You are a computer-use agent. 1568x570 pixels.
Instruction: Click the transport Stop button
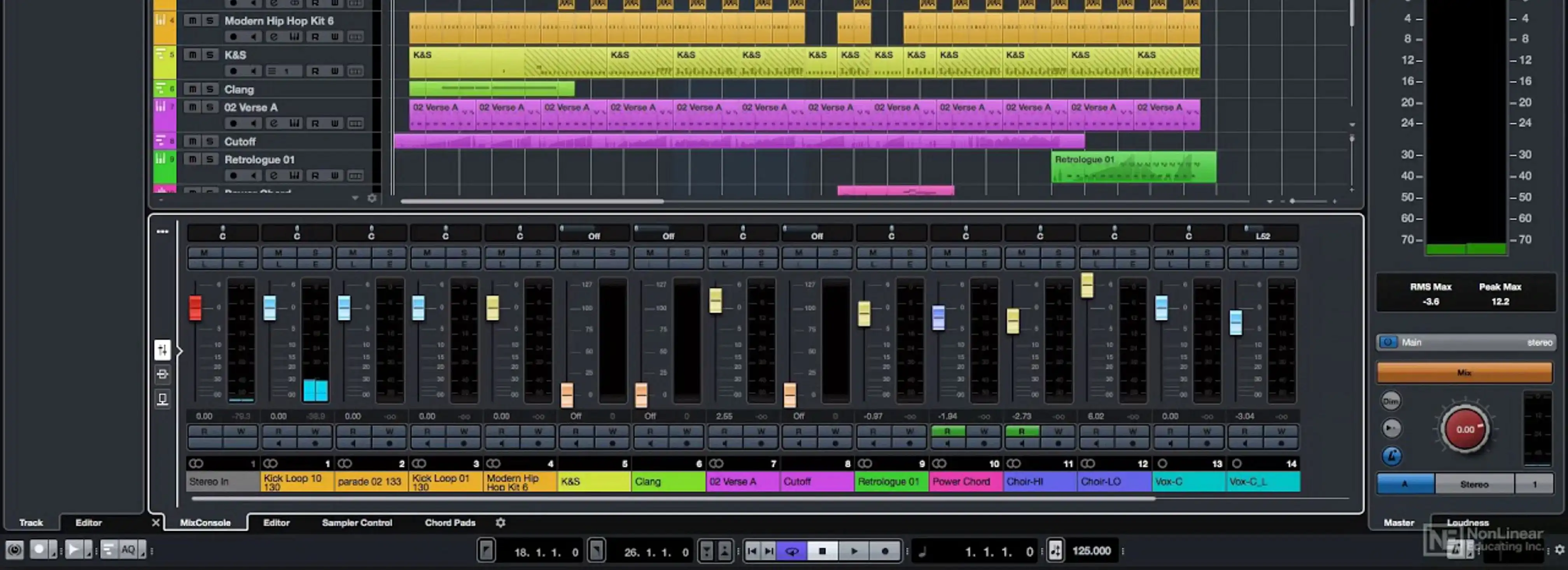[822, 551]
